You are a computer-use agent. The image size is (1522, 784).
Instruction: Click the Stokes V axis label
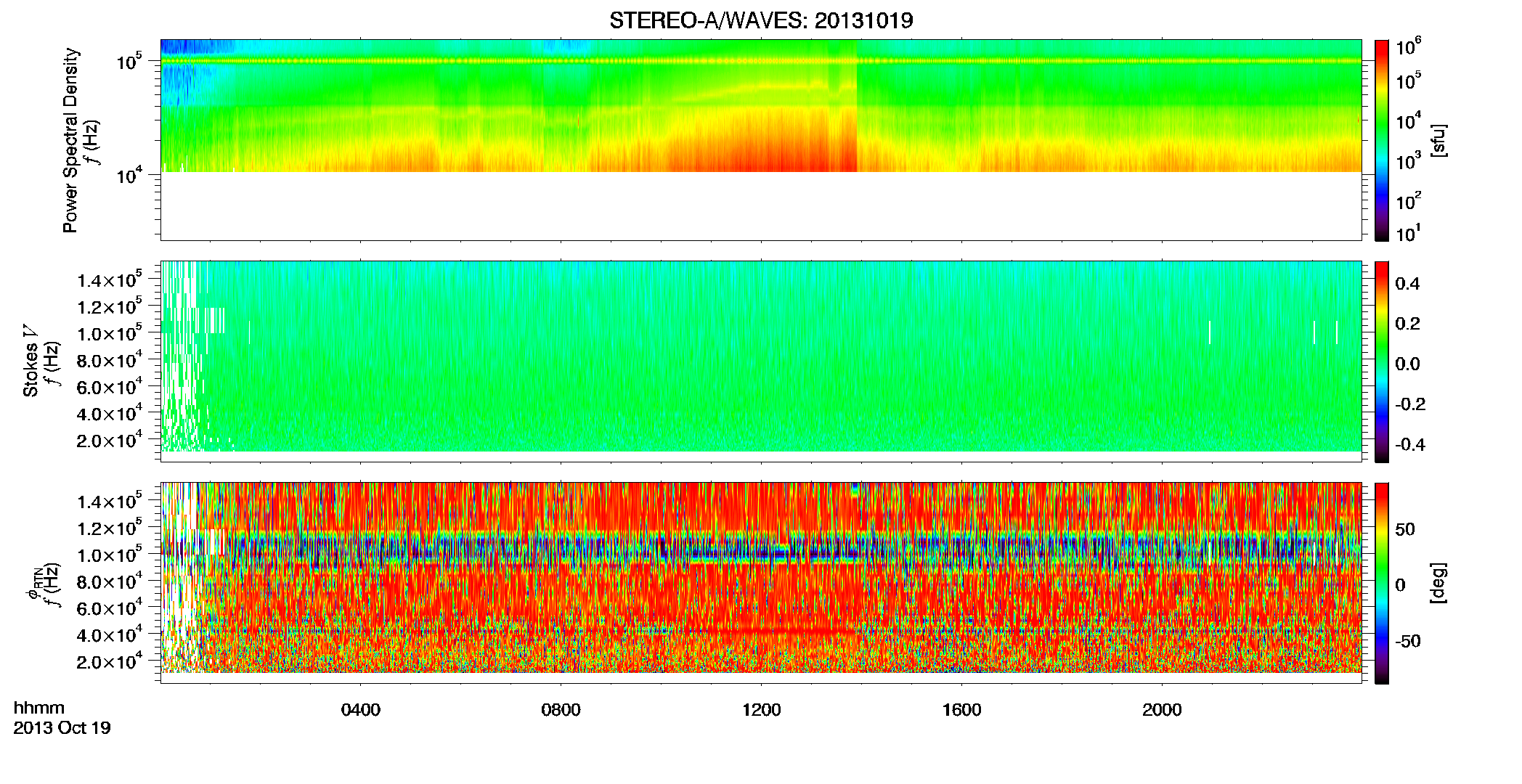click(31, 361)
